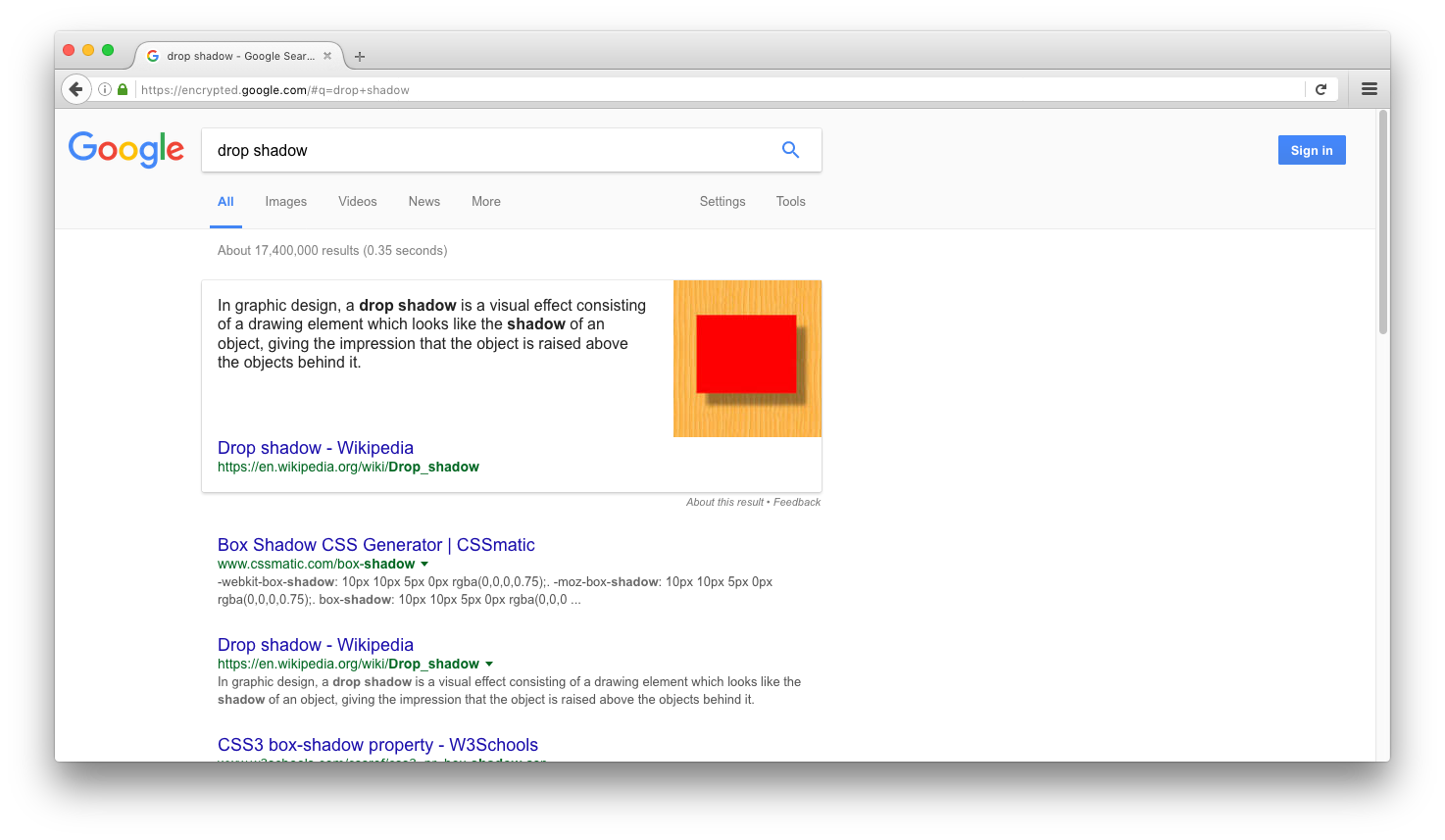Reload the page with the refresh icon
This screenshot has width=1445, height=840.
point(1320,89)
